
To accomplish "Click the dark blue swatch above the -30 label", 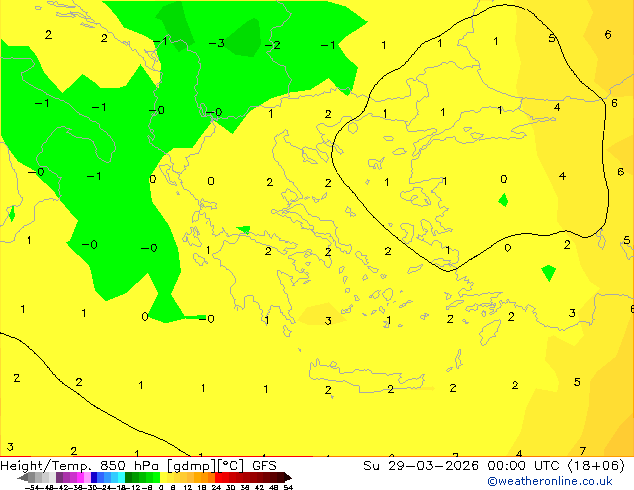I will point(94,477).
